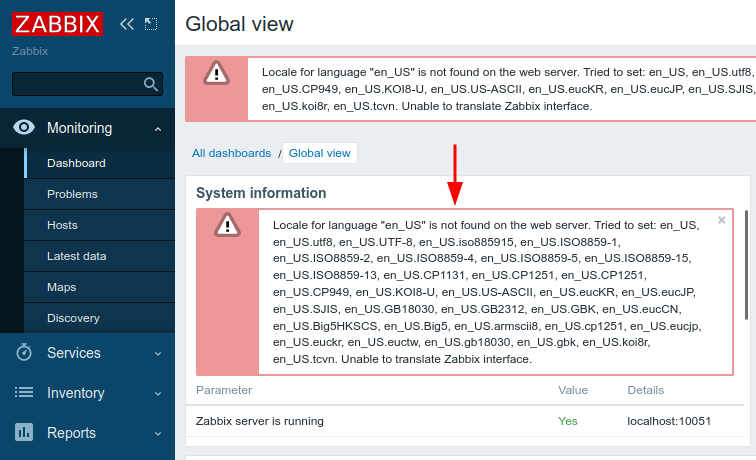Expand the Services menu chevron

158,354
